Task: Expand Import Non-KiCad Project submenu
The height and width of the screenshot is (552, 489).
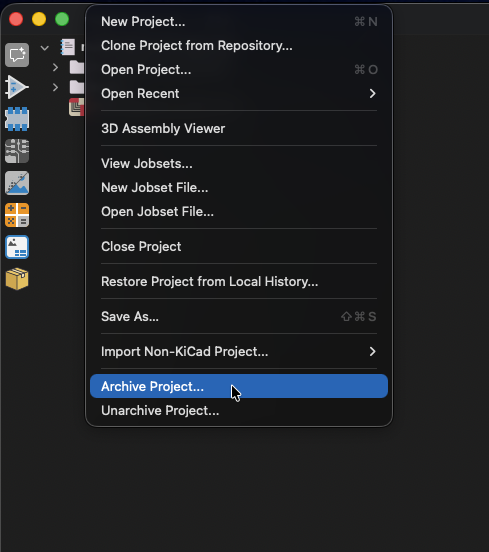Action: coord(239,351)
